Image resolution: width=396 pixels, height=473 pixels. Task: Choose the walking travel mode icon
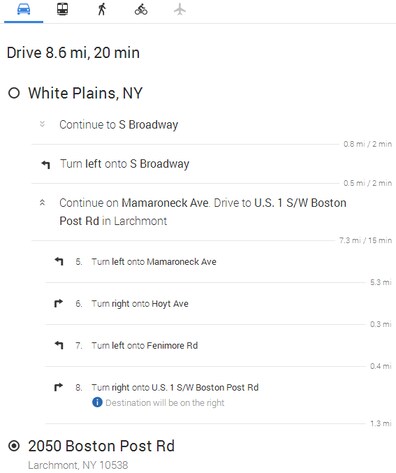102,9
